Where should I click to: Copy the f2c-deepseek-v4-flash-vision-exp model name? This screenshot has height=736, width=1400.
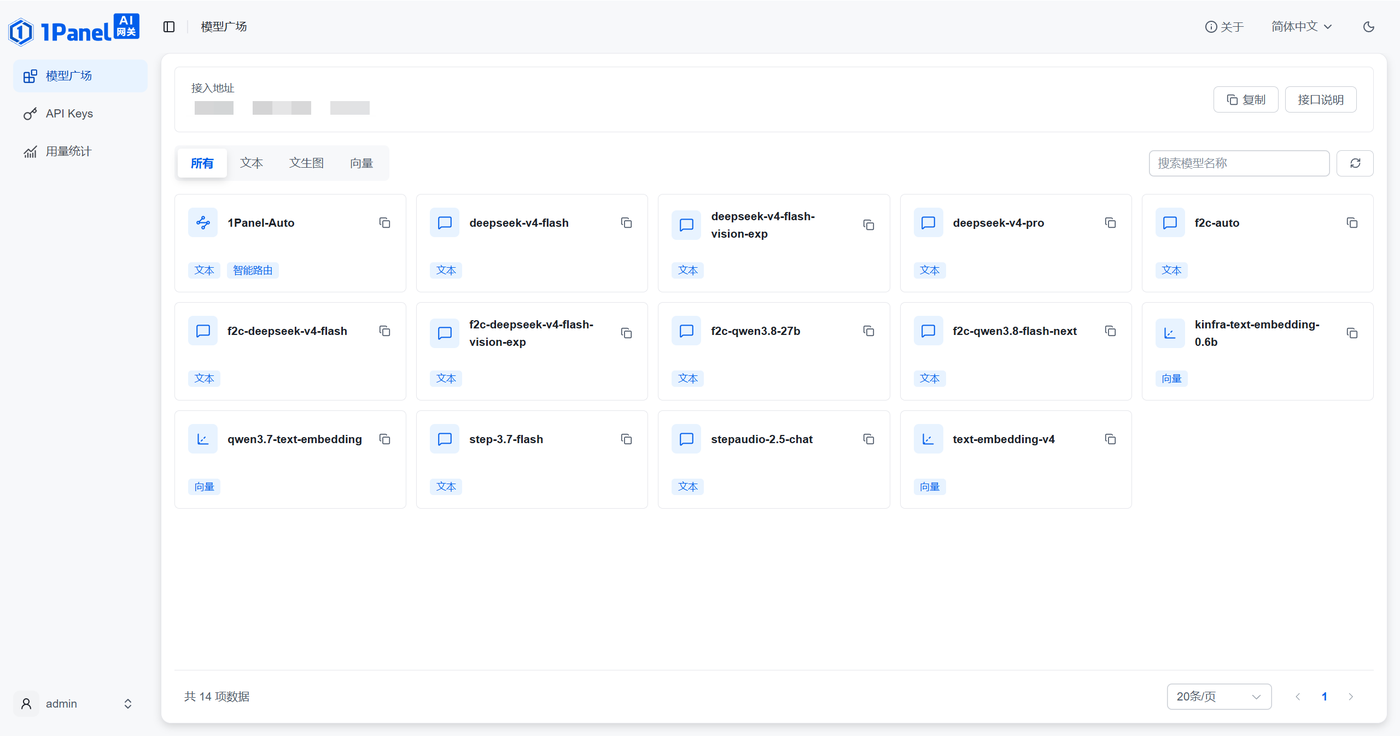point(627,333)
